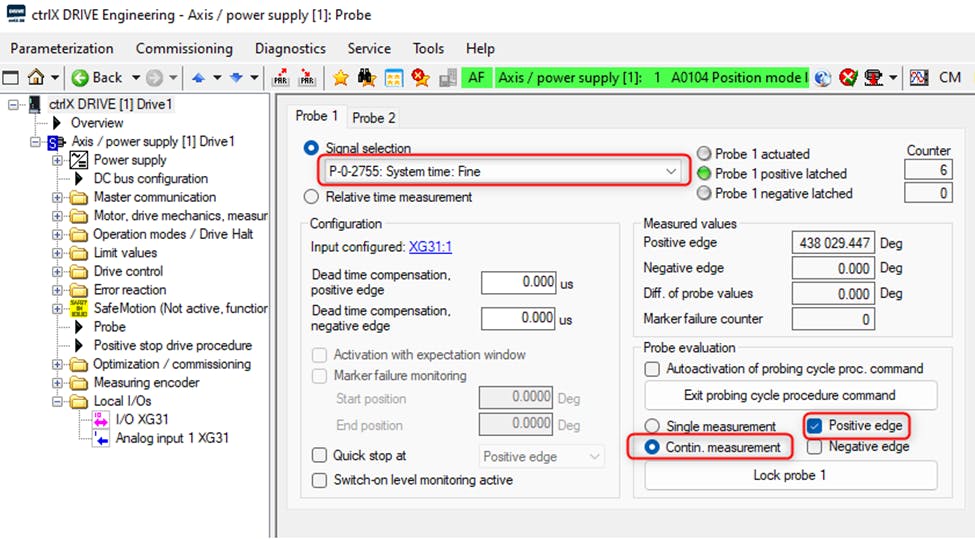
Task: Click the Lock probe 1 button
Action: (x=789, y=475)
